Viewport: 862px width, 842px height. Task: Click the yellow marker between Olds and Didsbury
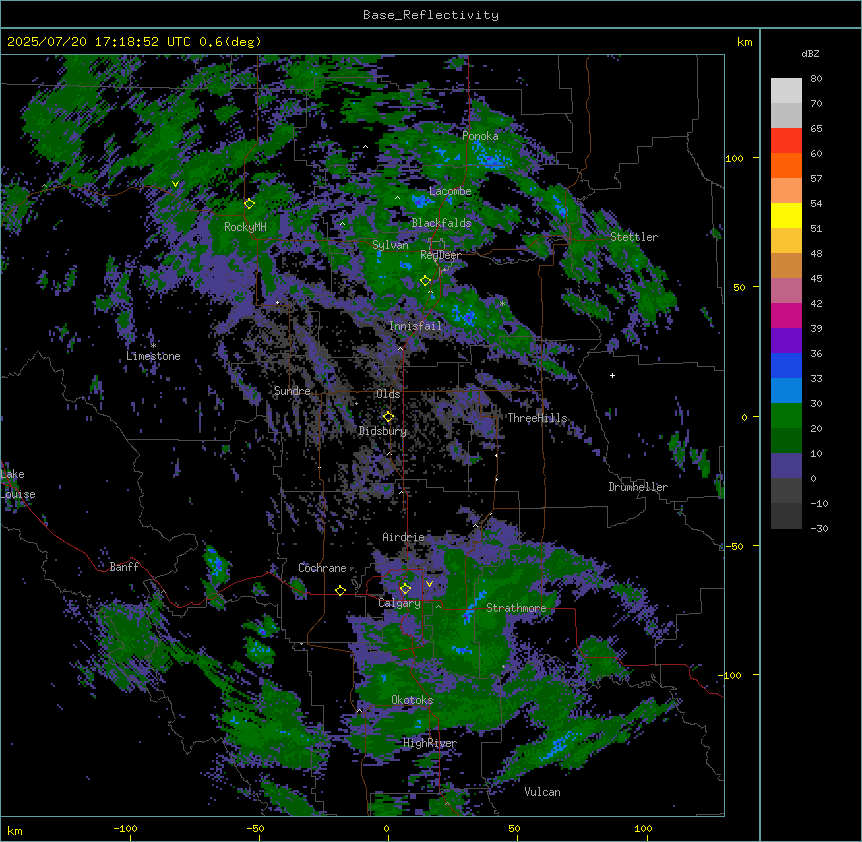(388, 417)
